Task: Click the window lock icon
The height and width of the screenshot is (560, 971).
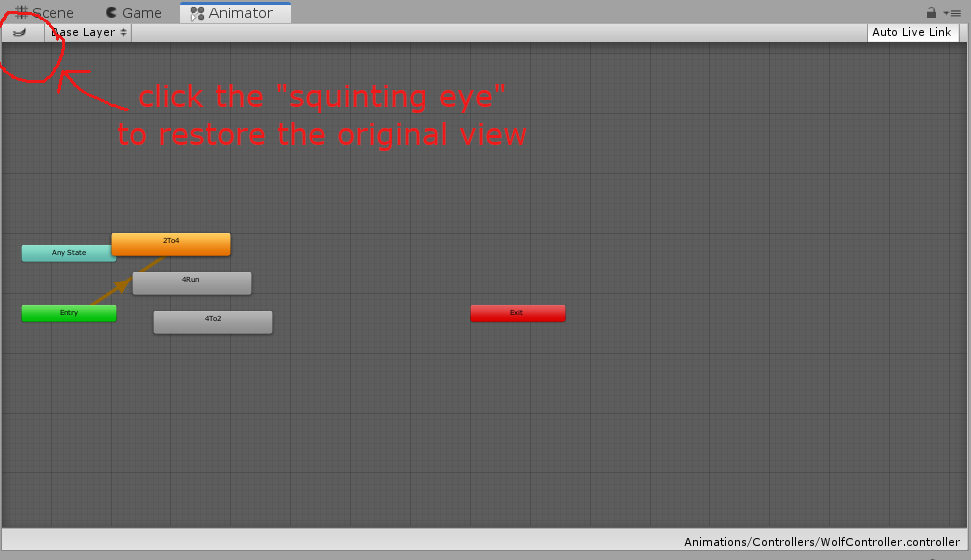Action: click(x=931, y=12)
